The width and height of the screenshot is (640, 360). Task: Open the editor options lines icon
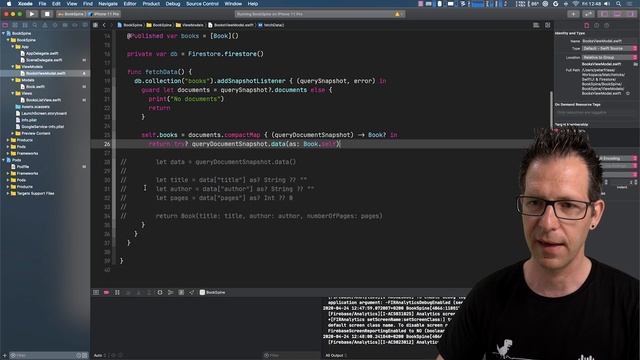[536, 25]
